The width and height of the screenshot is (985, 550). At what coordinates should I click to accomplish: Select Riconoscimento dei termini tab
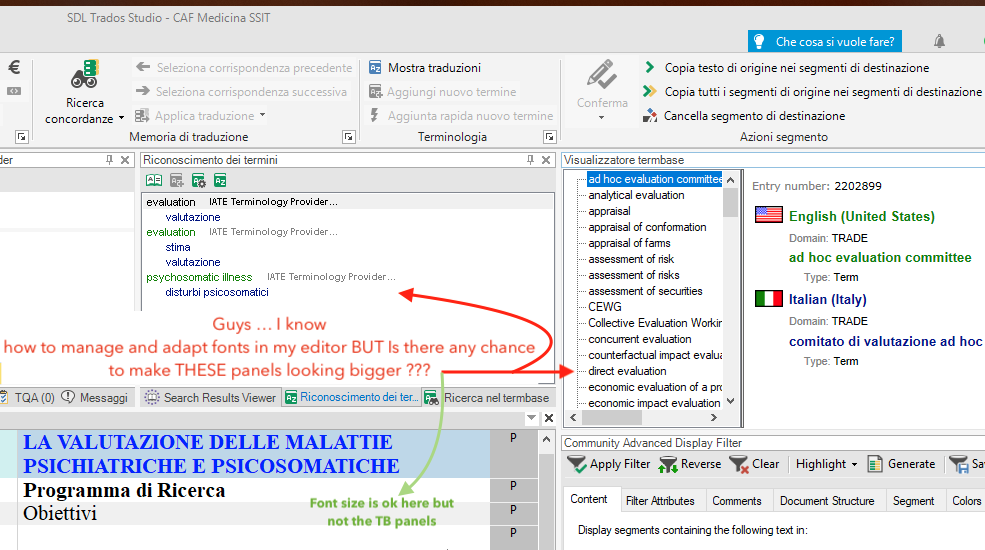click(x=351, y=397)
